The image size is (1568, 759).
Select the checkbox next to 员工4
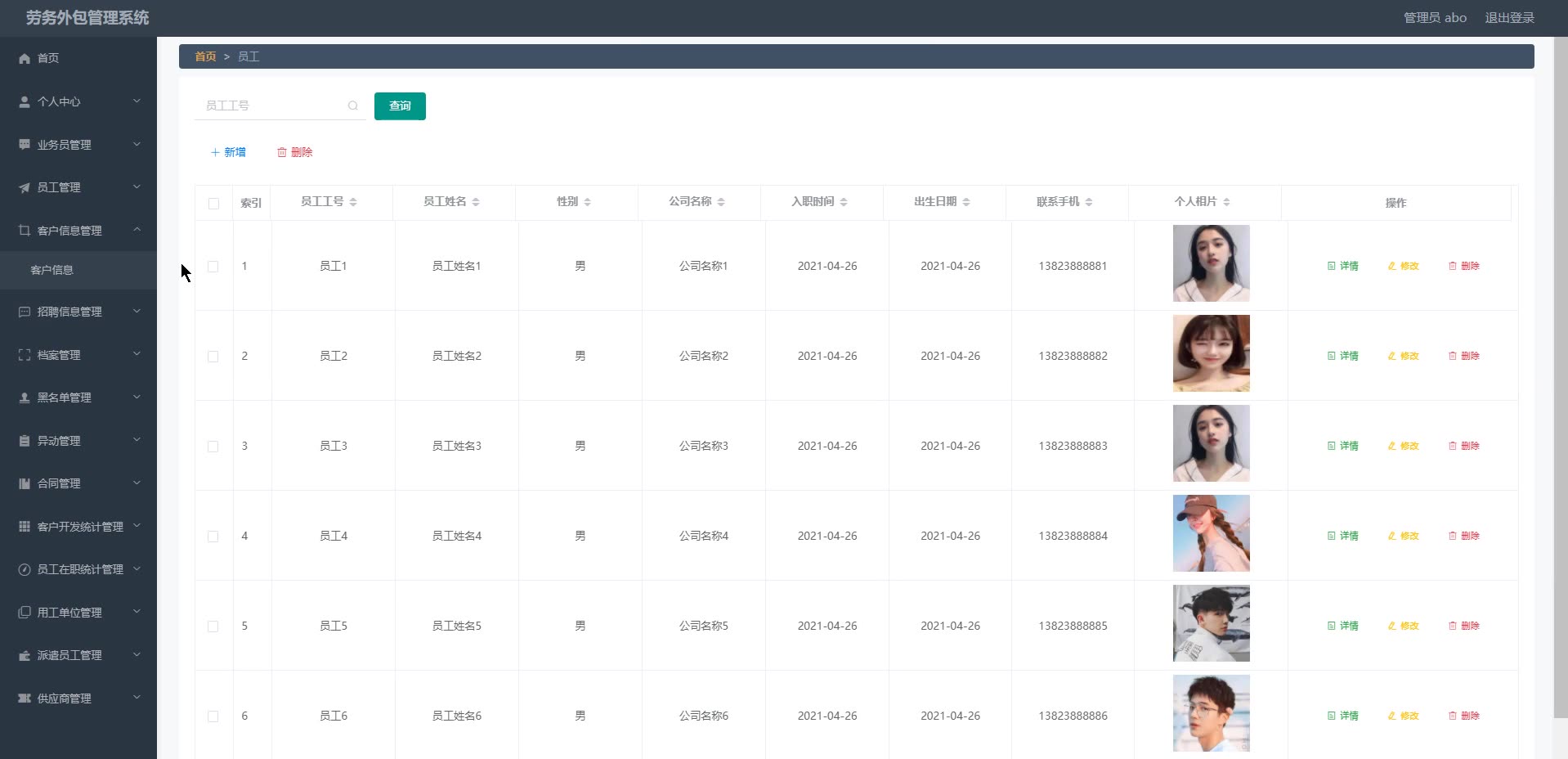pos(213,536)
